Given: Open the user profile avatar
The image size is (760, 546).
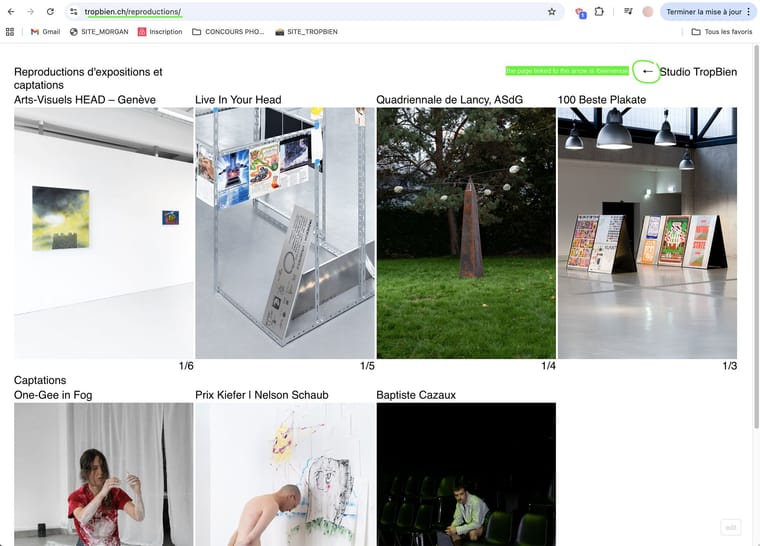Looking at the screenshot, I should (648, 12).
